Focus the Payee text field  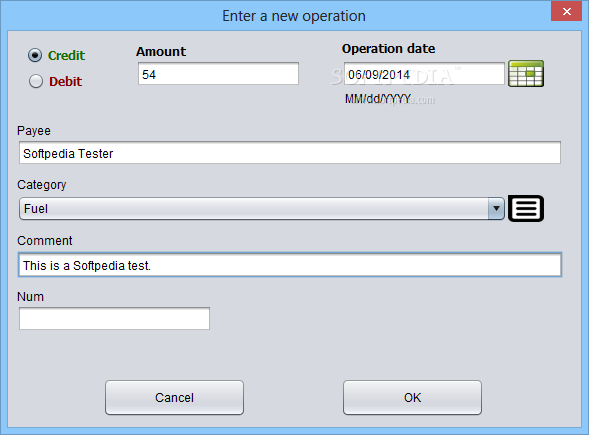(x=290, y=153)
